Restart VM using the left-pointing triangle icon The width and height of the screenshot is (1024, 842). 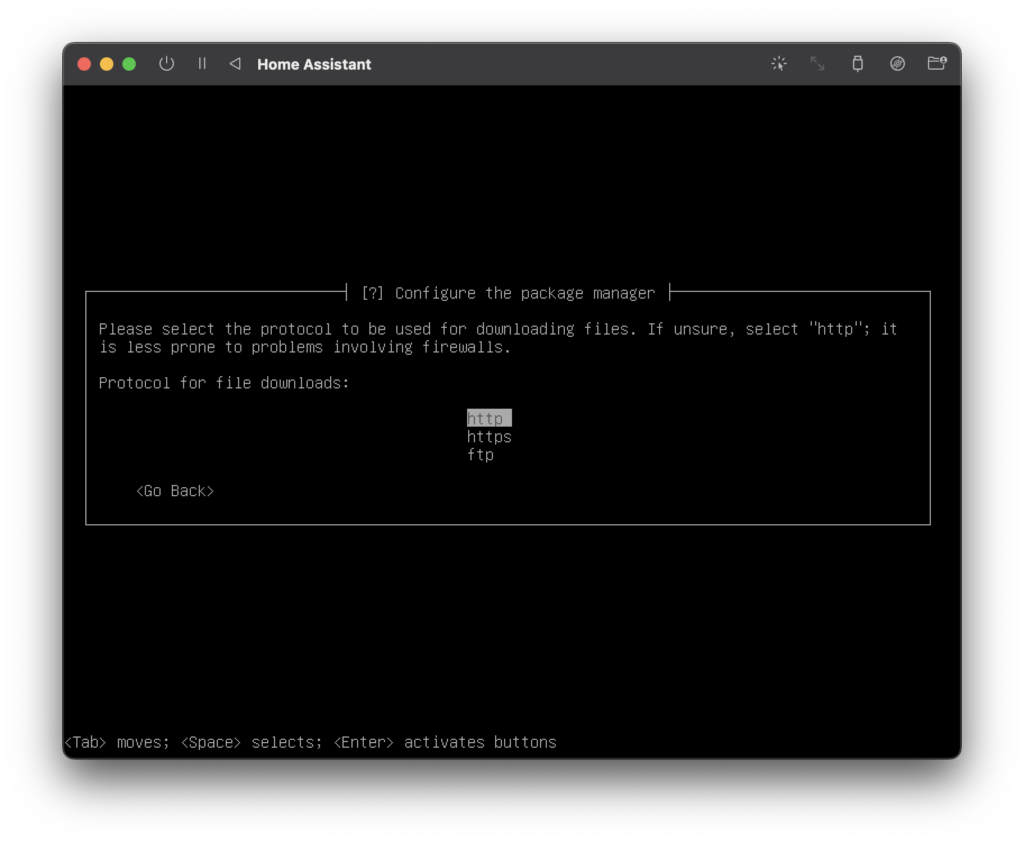coord(235,63)
